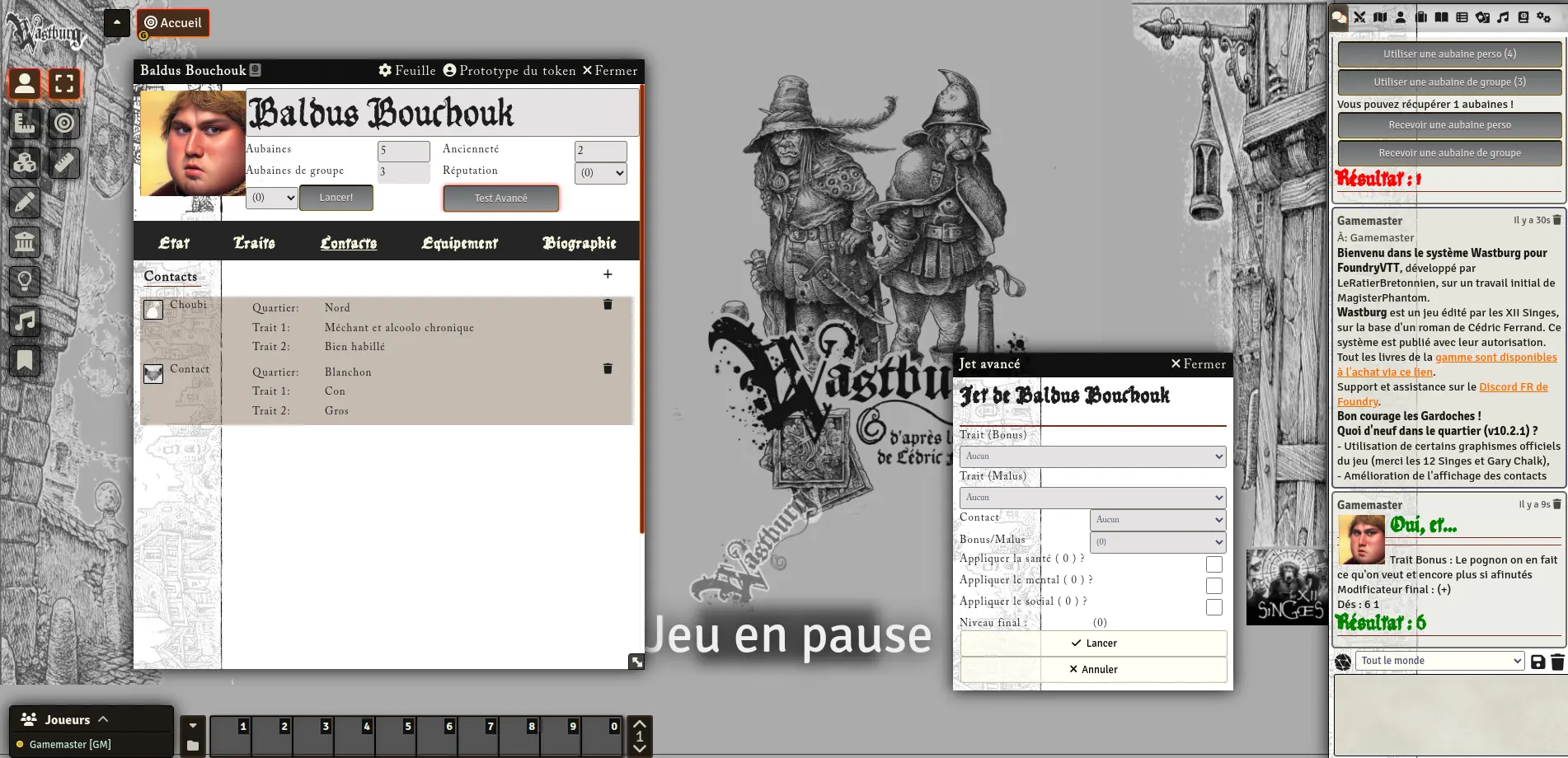Click the Aubaines value field
This screenshot has width=1568, height=758.
click(404, 151)
